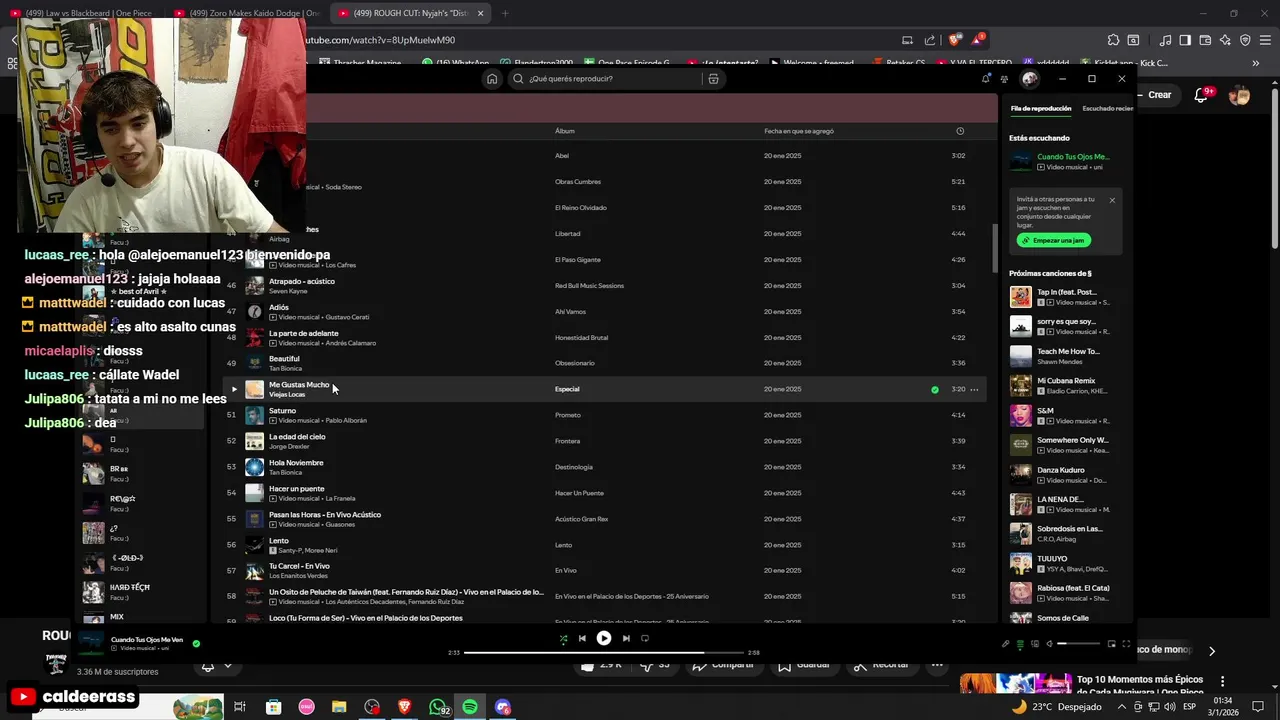Skip to next track in Spotify
The height and width of the screenshot is (720, 1280).
626,638
